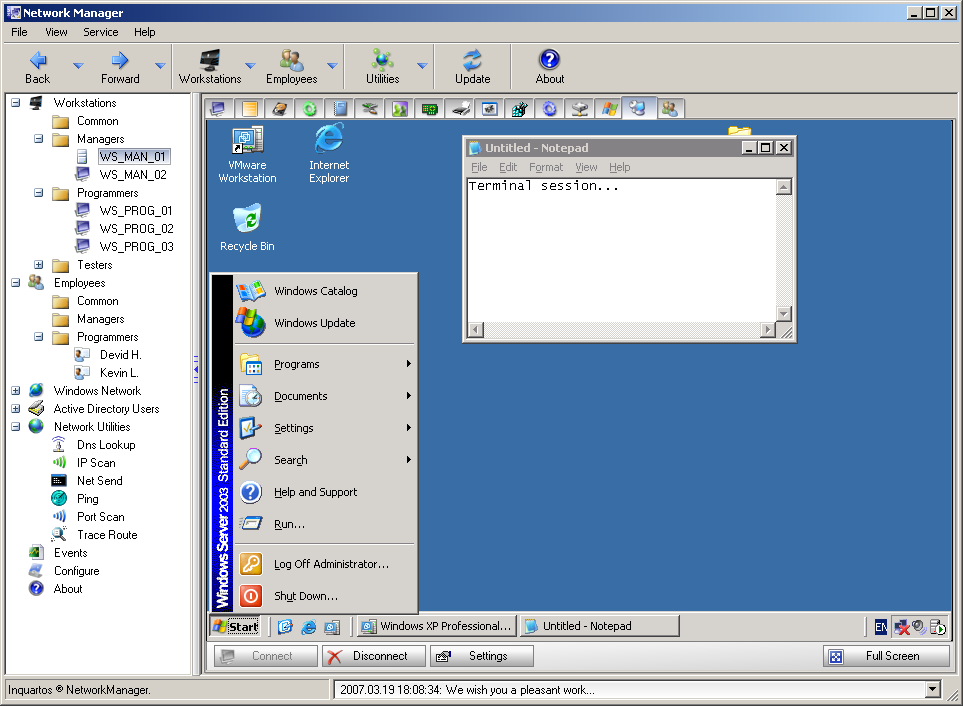
Task: Click Internet Explorer quick launch icon
Action: point(309,627)
